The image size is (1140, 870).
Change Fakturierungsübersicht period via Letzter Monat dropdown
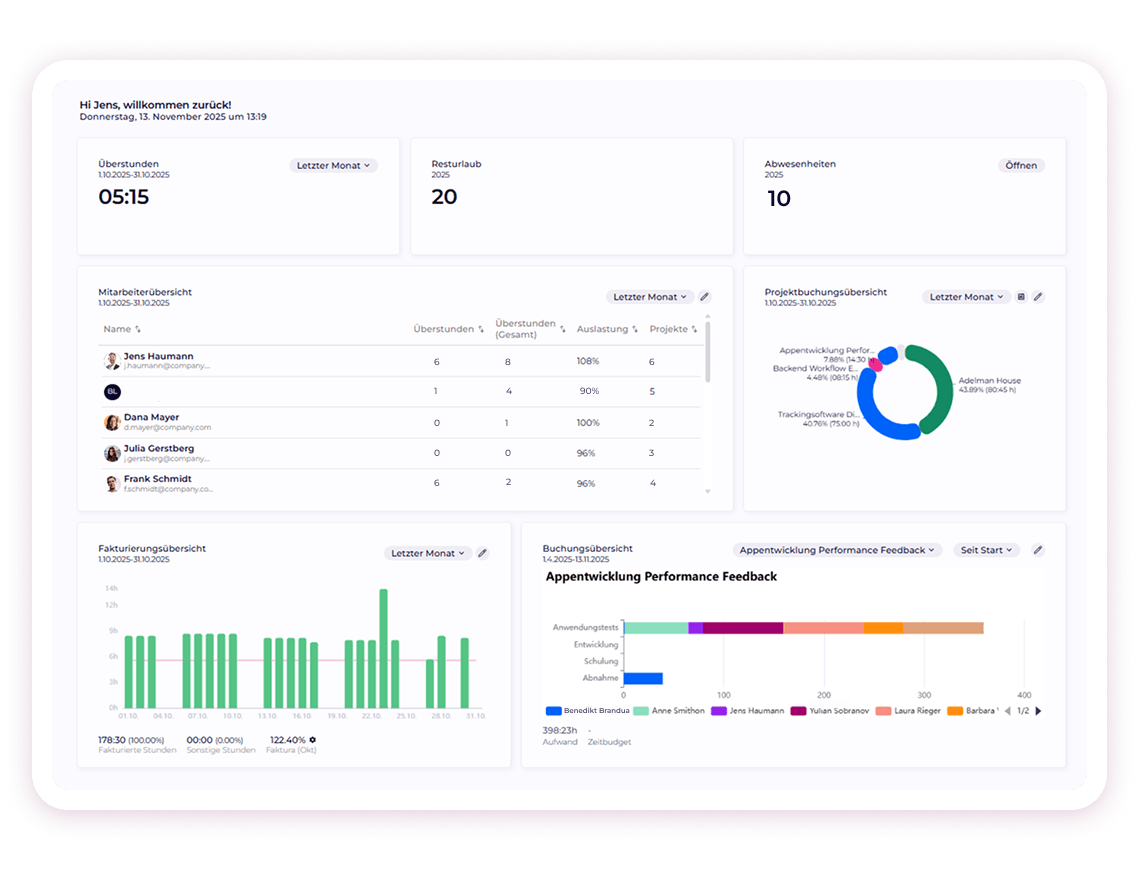point(428,552)
